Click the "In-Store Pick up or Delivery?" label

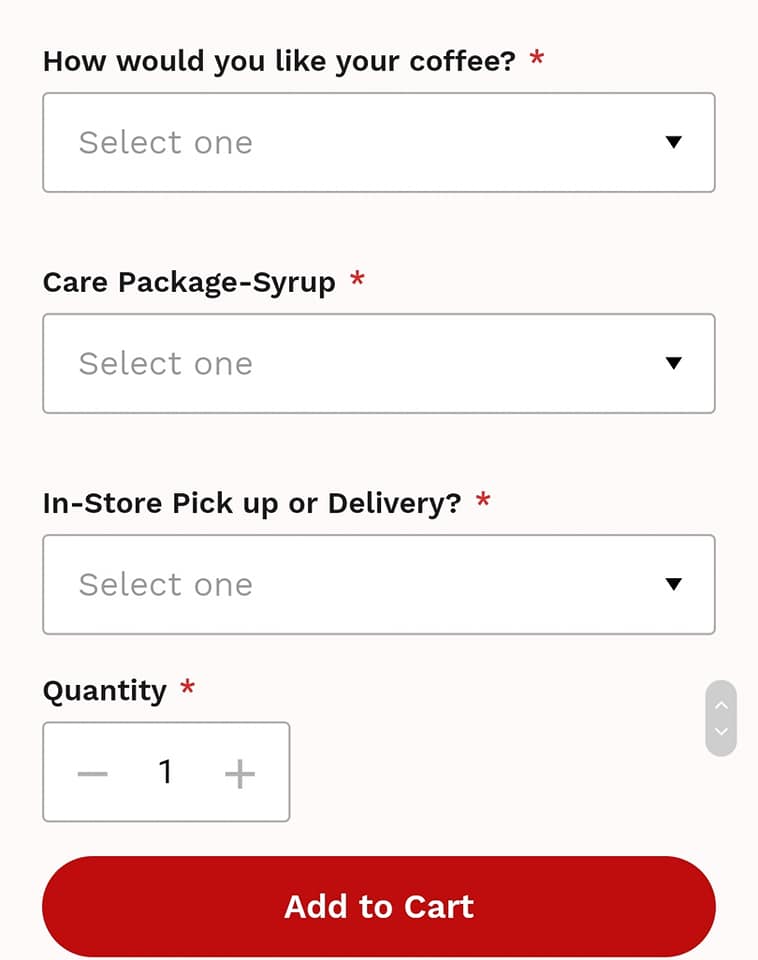pyautogui.click(x=252, y=502)
